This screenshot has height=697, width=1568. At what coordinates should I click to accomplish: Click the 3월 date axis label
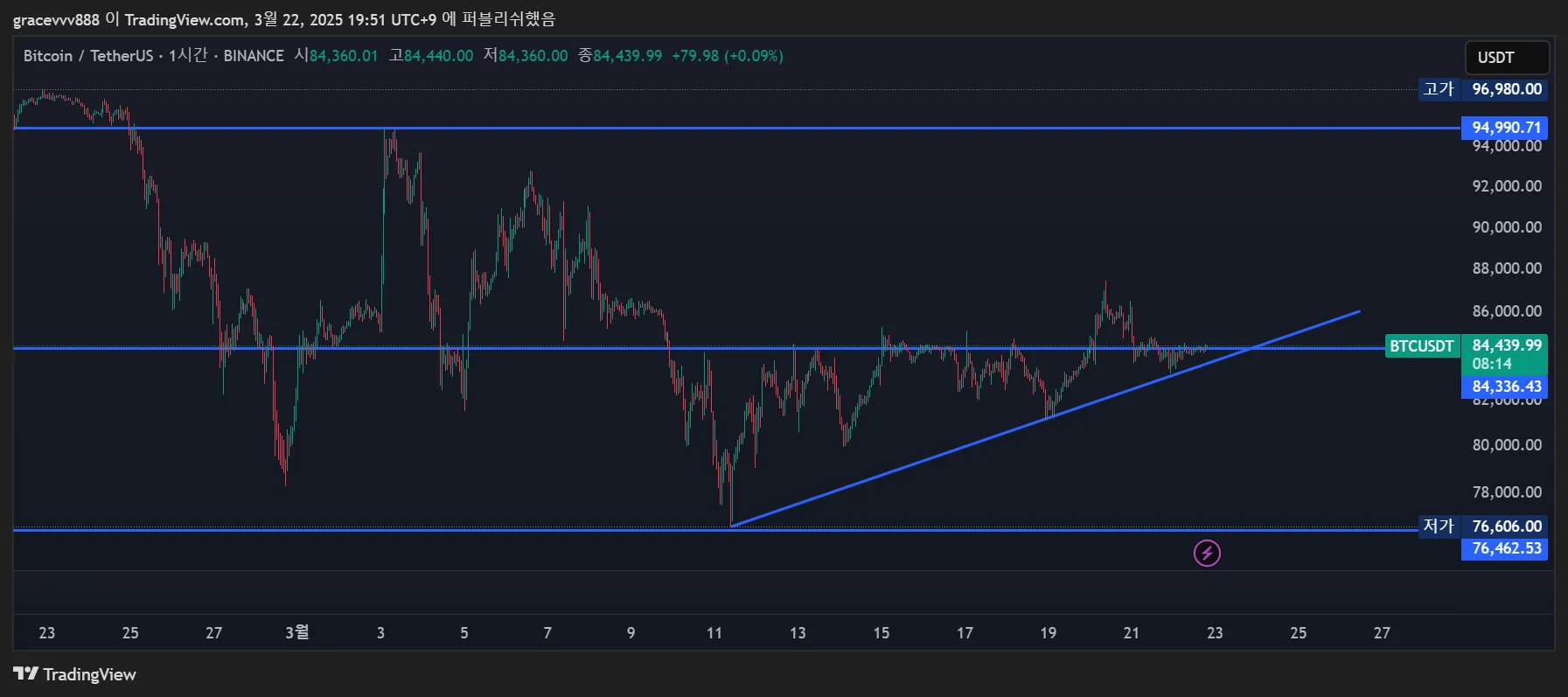[x=297, y=632]
